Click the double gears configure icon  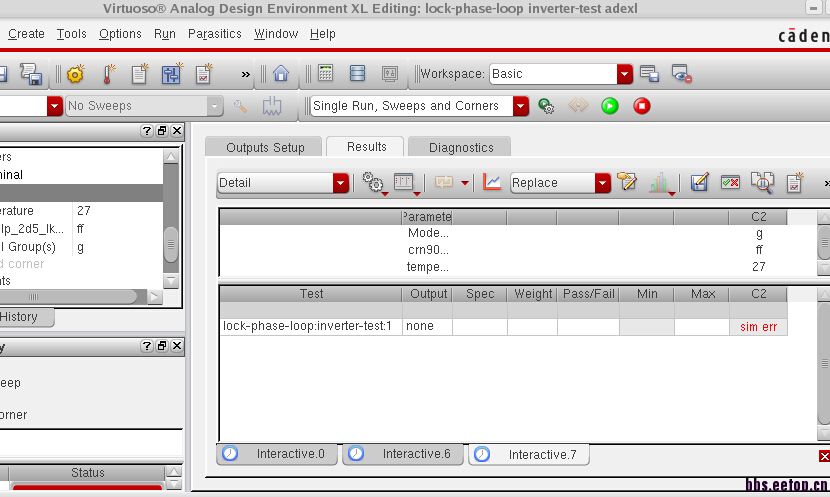373,183
